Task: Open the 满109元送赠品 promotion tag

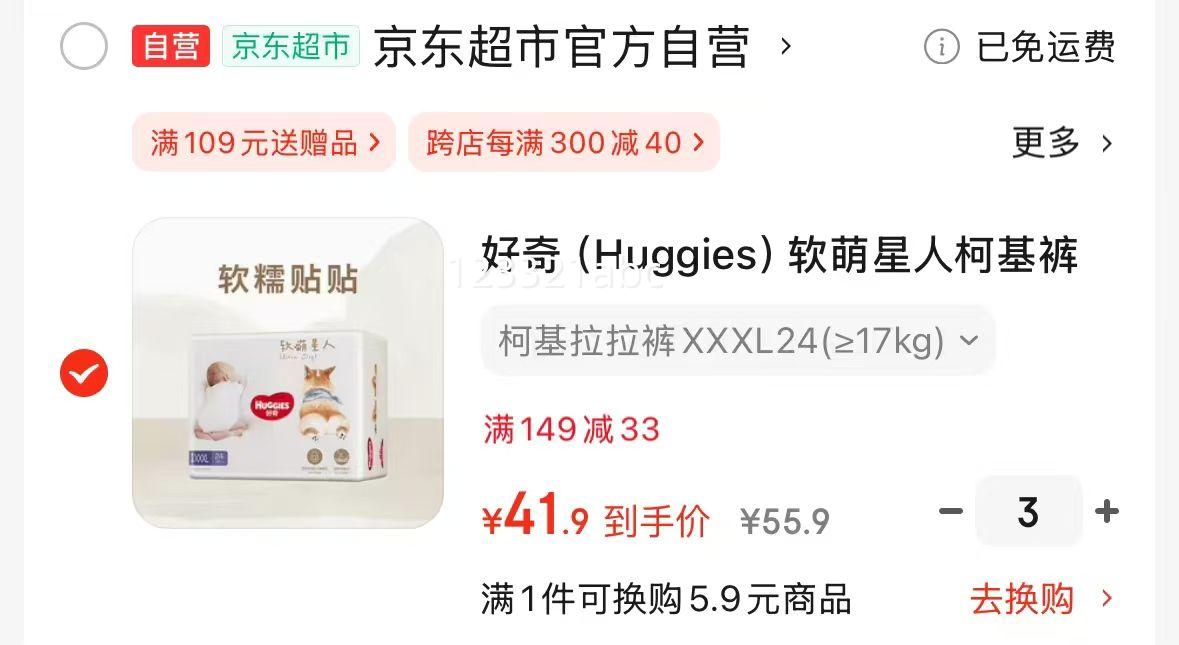Action: point(264,142)
